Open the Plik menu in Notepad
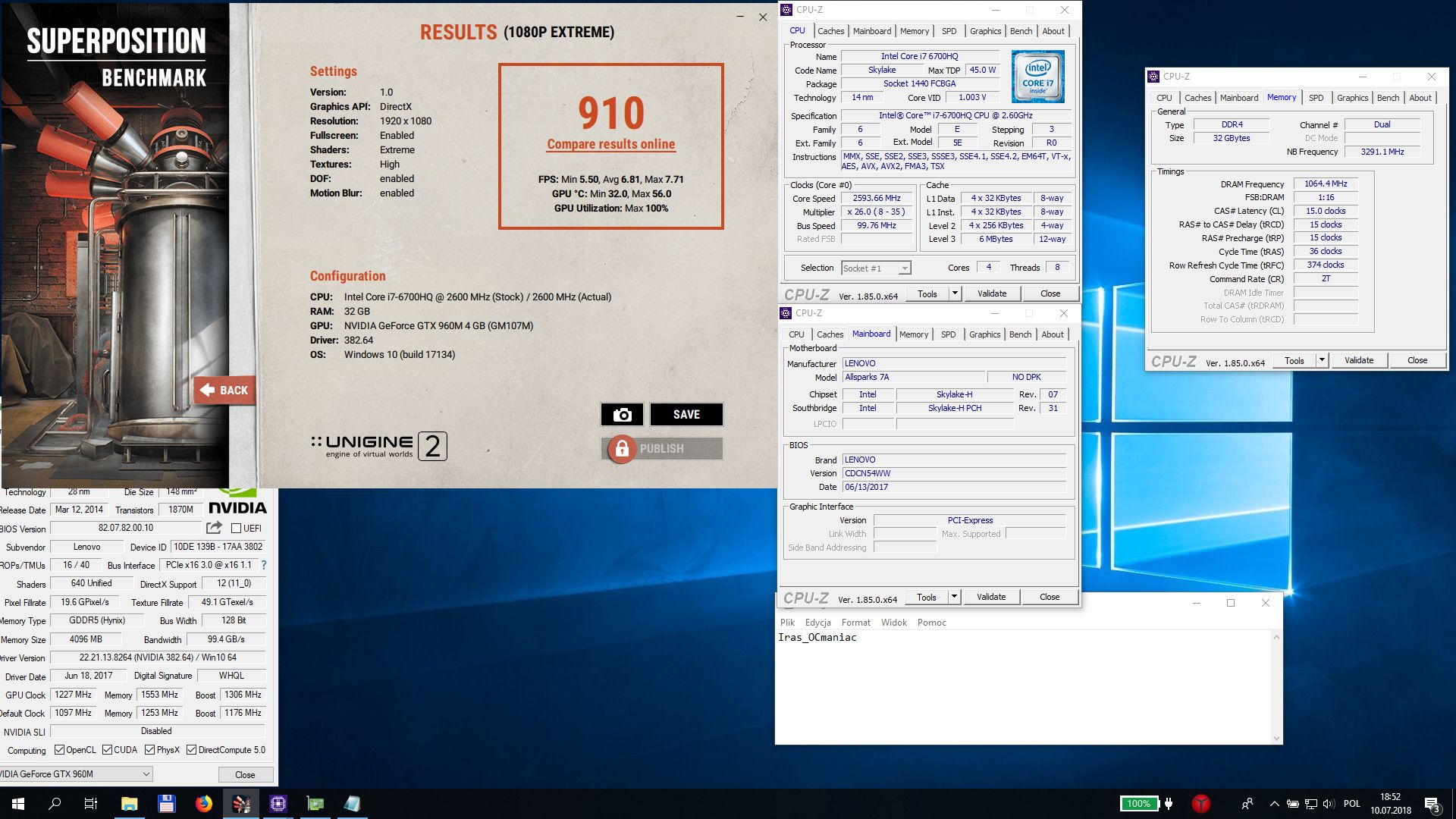 (788, 623)
